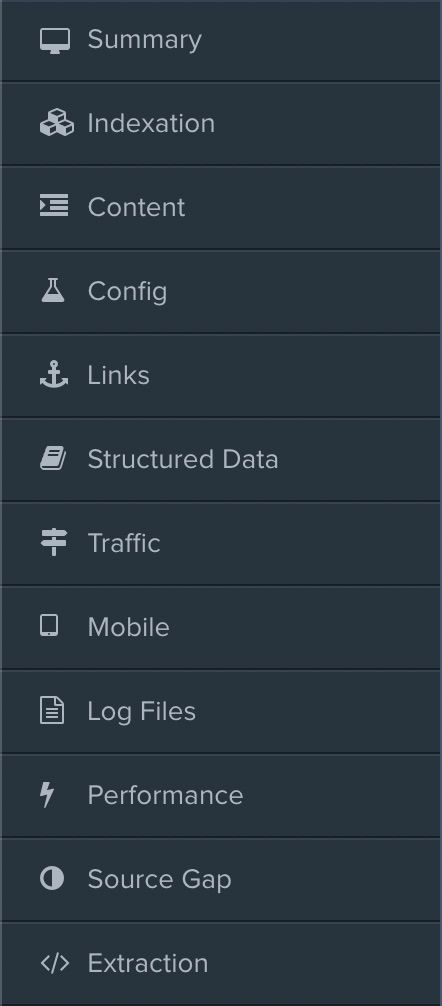The image size is (442, 1006).
Task: Click the lightning bolt icon beside Performance
Action: pos(47,795)
